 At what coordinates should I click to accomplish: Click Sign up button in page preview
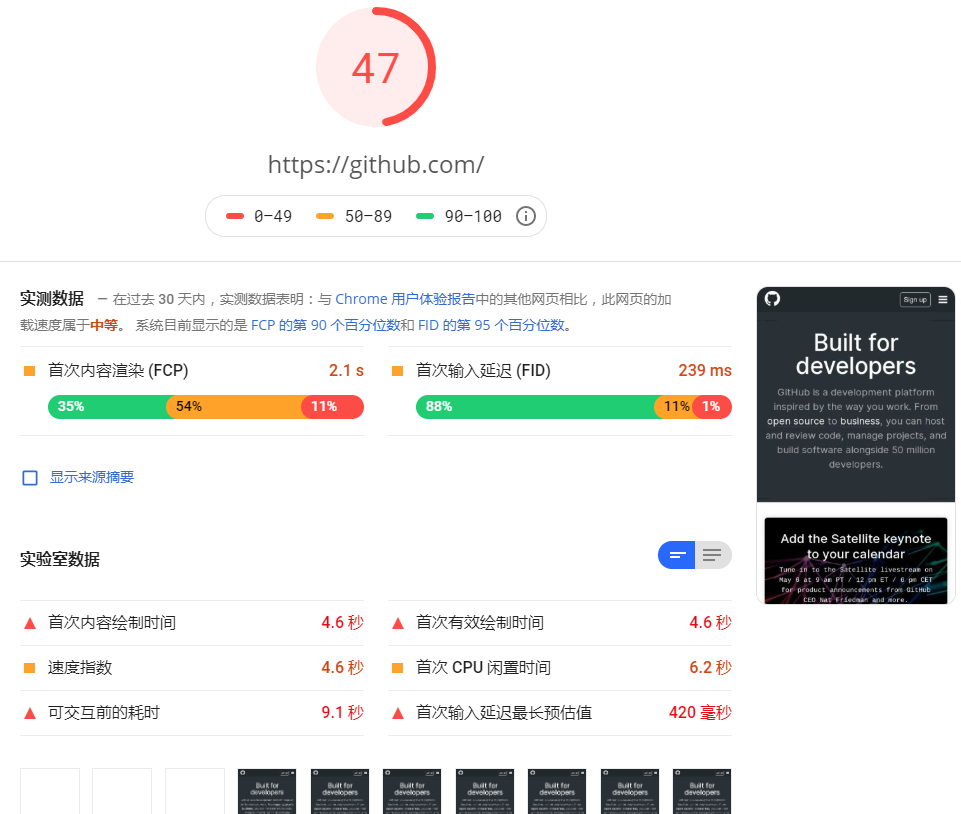[x=915, y=300]
